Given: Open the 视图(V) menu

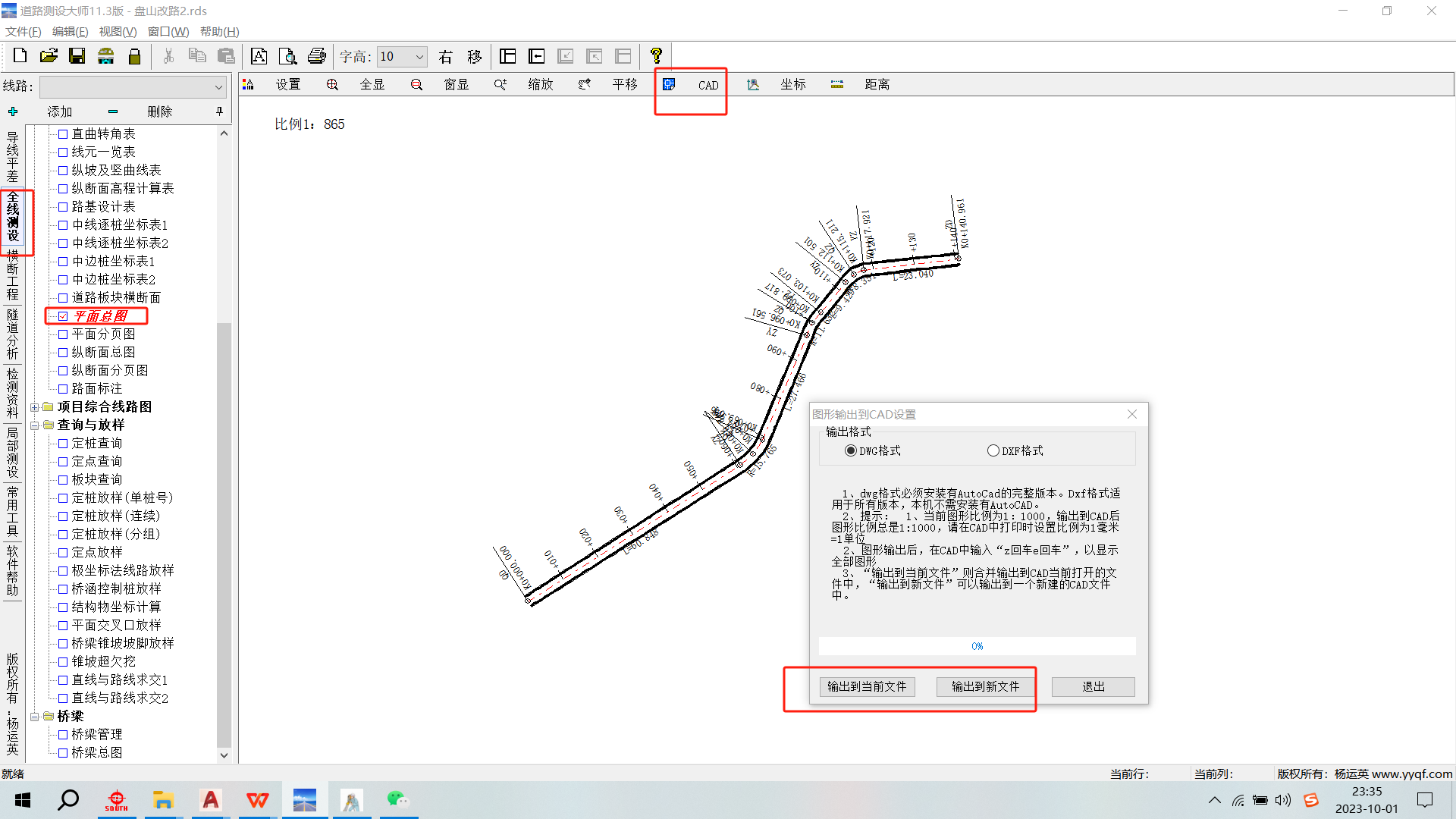Looking at the screenshot, I should pyautogui.click(x=118, y=31).
